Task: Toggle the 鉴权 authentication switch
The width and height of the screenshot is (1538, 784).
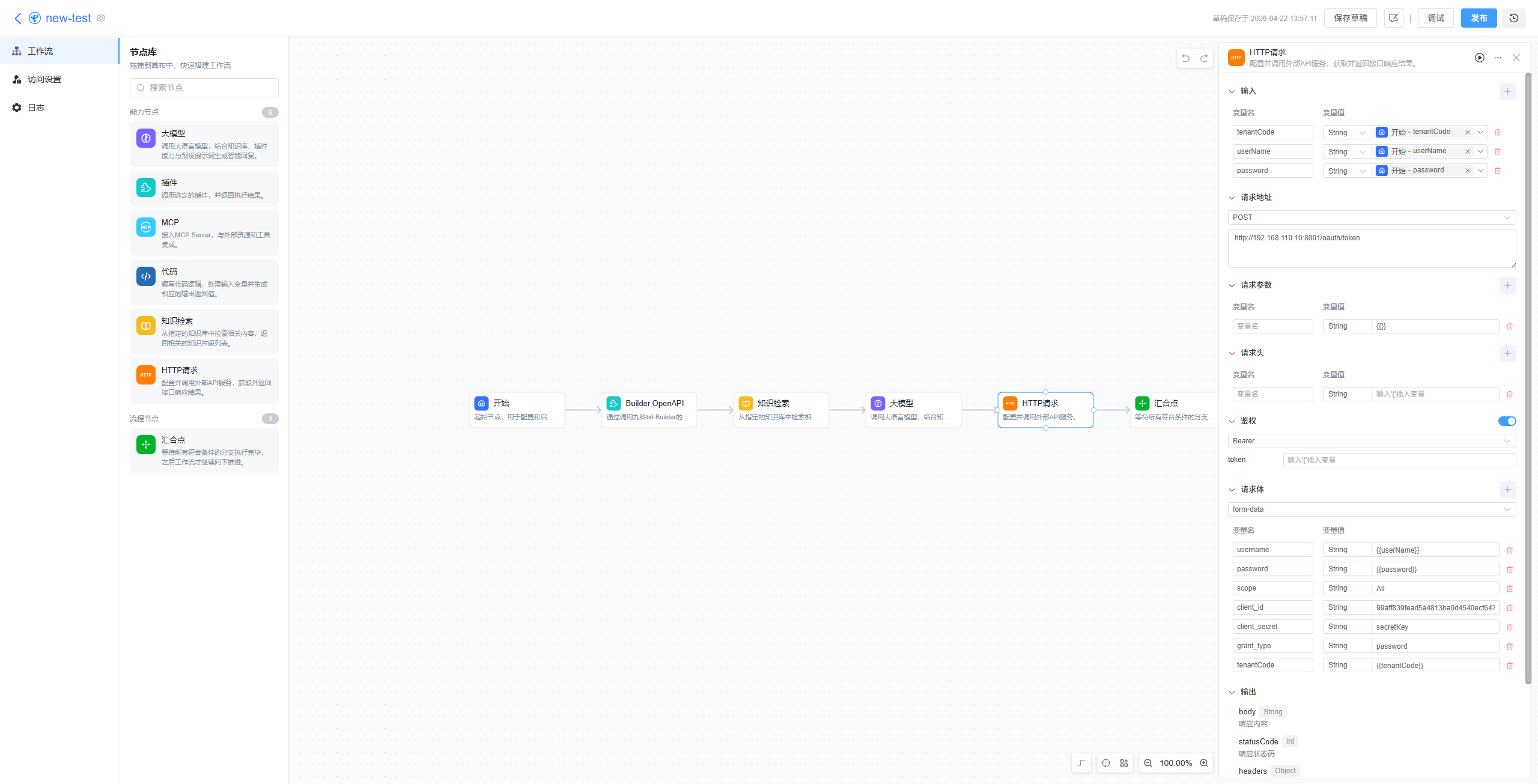Action: click(x=1507, y=421)
